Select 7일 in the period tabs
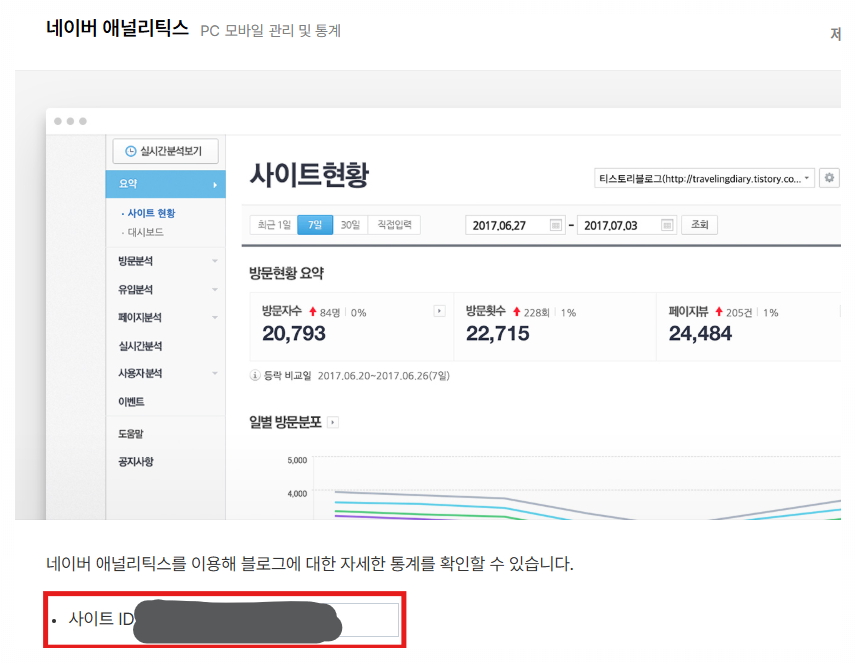Image resolution: width=856 pixels, height=663 pixels. pos(315,224)
